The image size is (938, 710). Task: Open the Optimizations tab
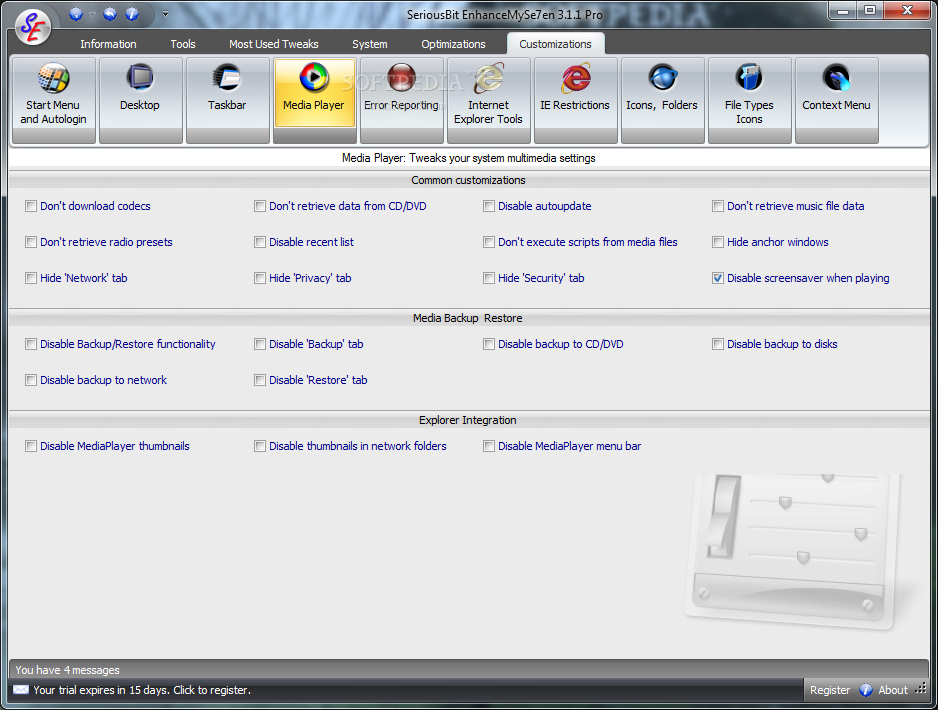(453, 44)
